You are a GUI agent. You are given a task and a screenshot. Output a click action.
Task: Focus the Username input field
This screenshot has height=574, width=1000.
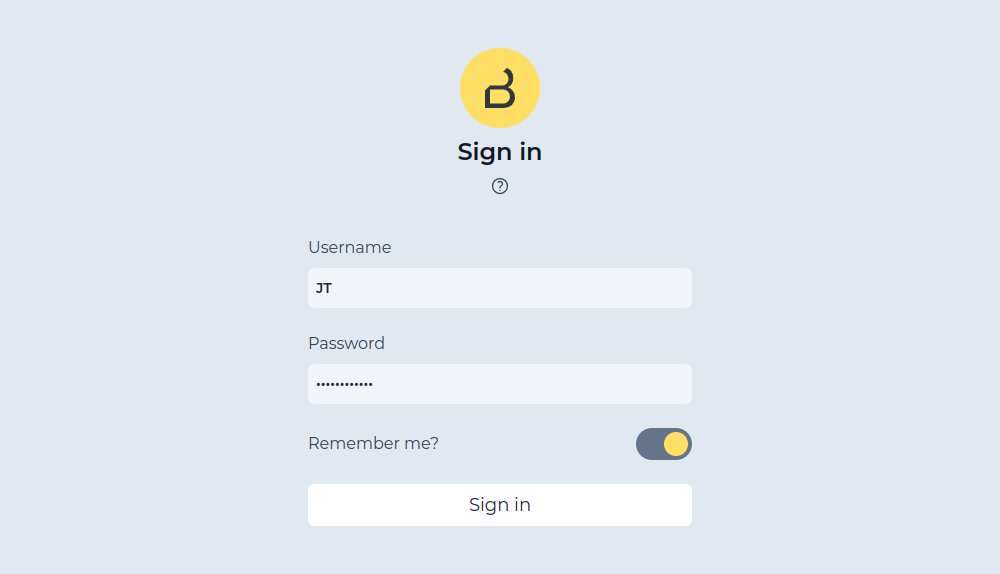click(500, 288)
